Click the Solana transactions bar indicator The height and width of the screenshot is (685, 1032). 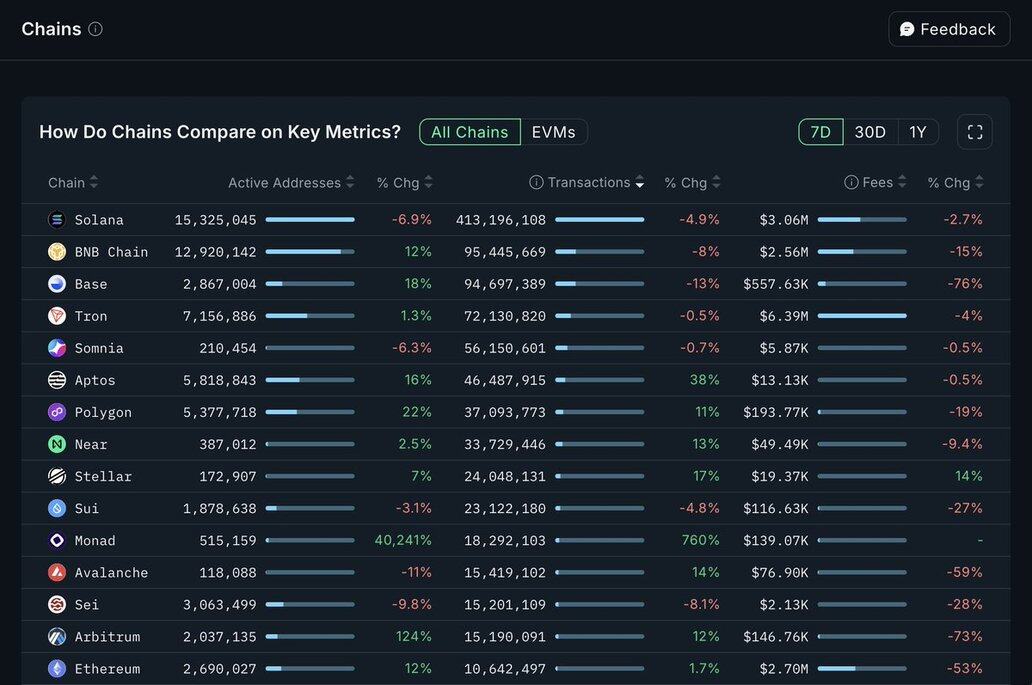(599, 220)
